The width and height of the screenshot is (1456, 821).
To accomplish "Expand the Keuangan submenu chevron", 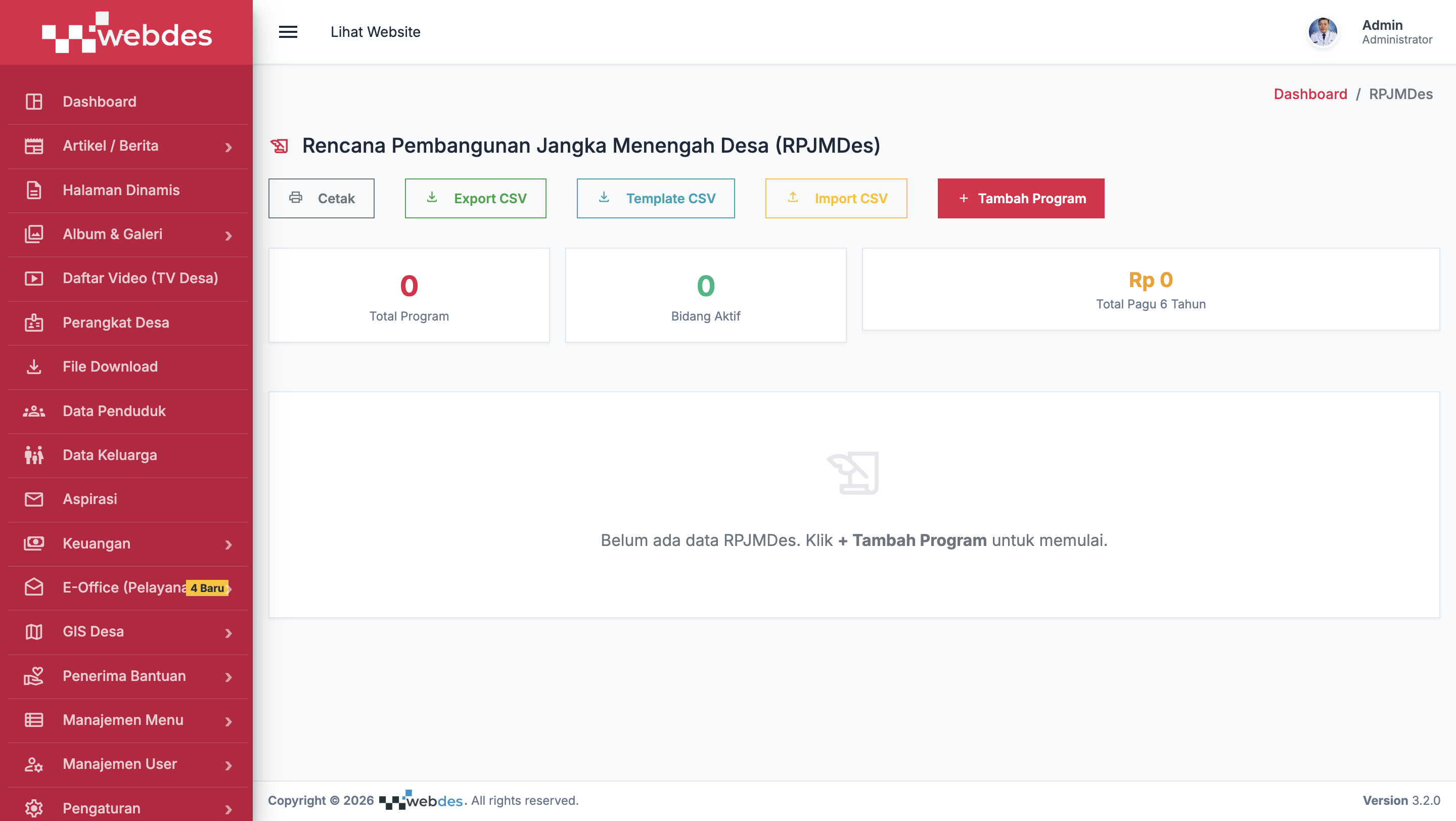I will click(x=229, y=544).
